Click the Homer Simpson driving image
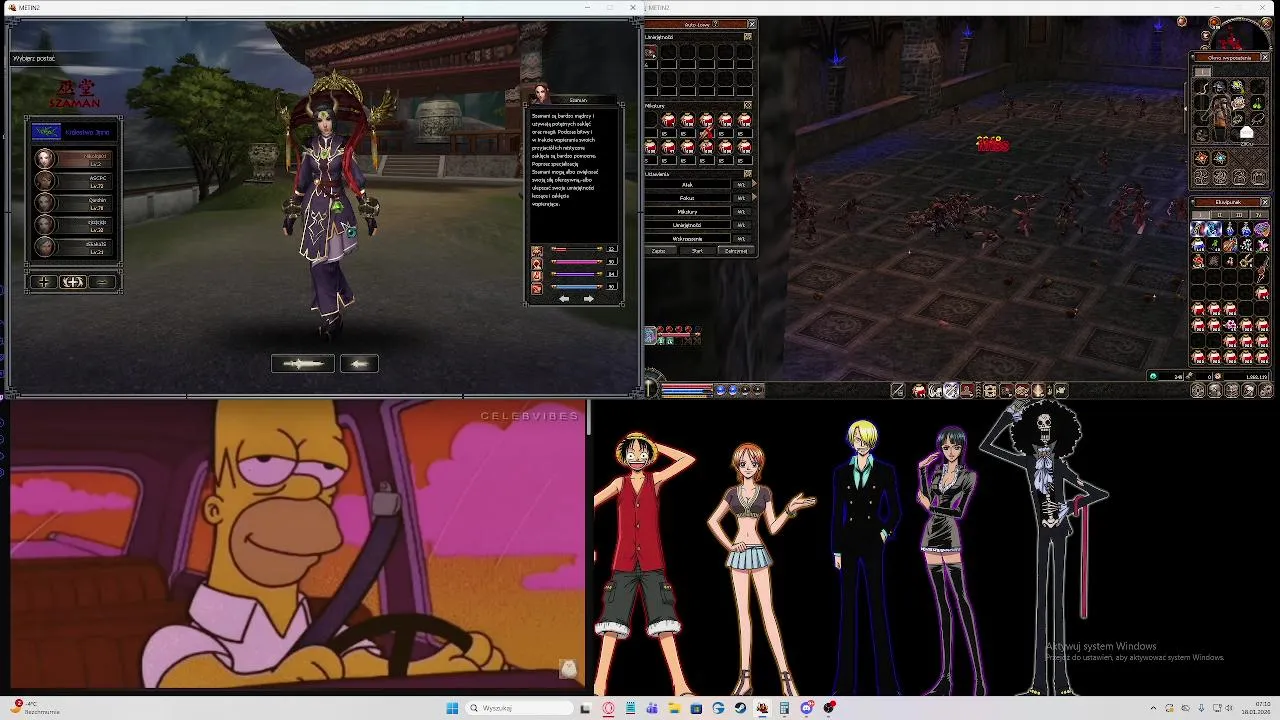Viewport: 1280px width, 720px height. 296,545
